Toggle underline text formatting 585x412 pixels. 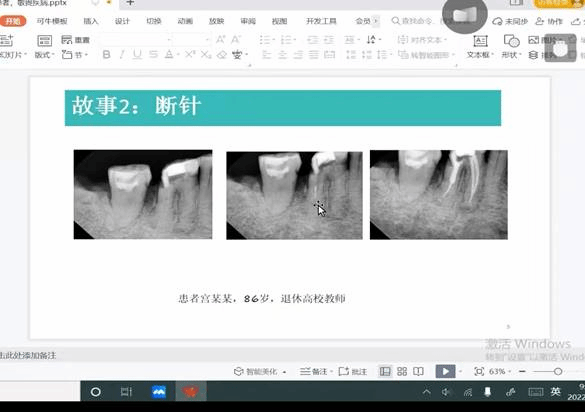(137, 55)
